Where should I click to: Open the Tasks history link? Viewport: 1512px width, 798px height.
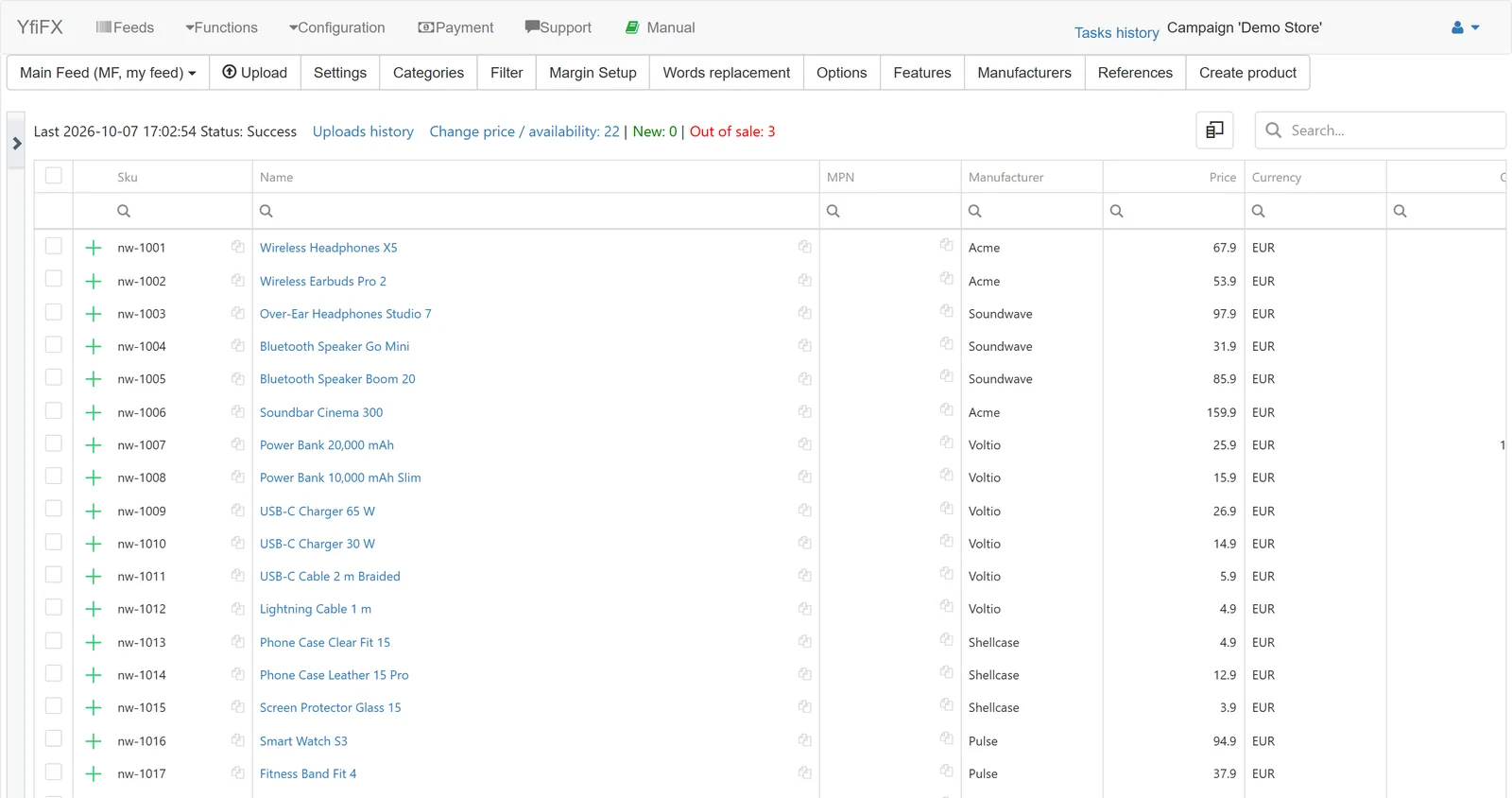coord(1116,32)
